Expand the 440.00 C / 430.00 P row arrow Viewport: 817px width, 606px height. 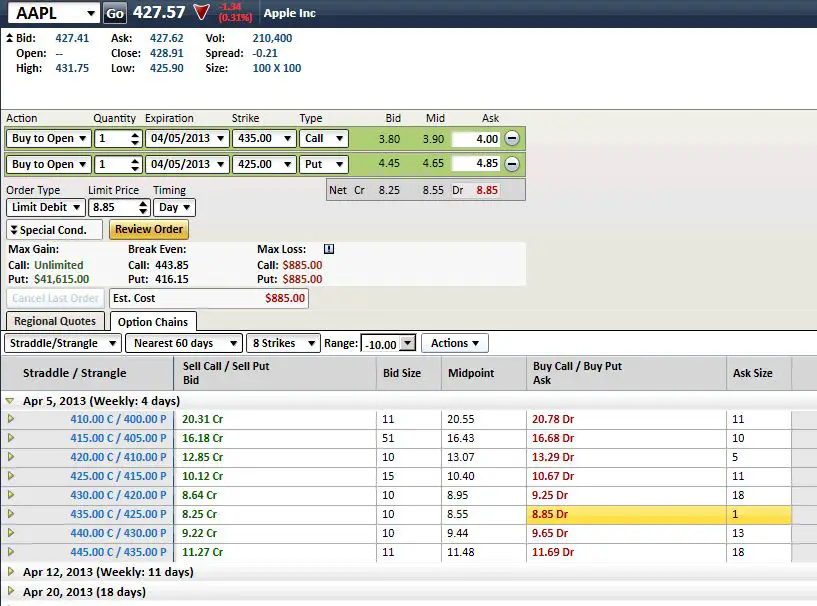click(x=10, y=533)
